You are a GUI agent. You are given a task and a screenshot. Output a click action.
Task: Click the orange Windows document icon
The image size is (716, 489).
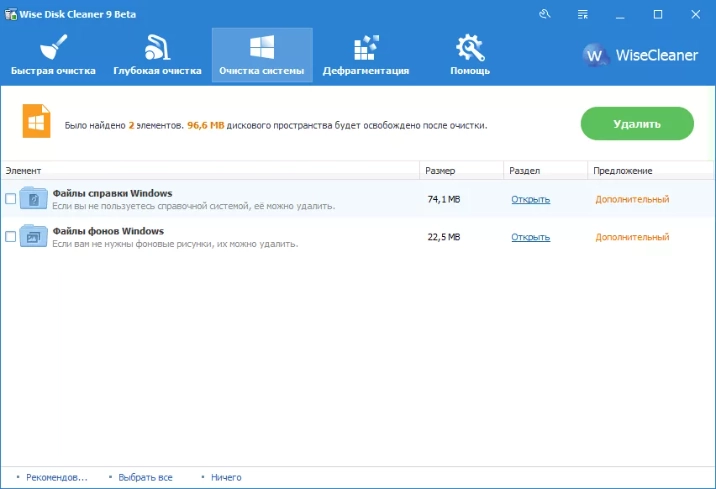tap(37, 123)
